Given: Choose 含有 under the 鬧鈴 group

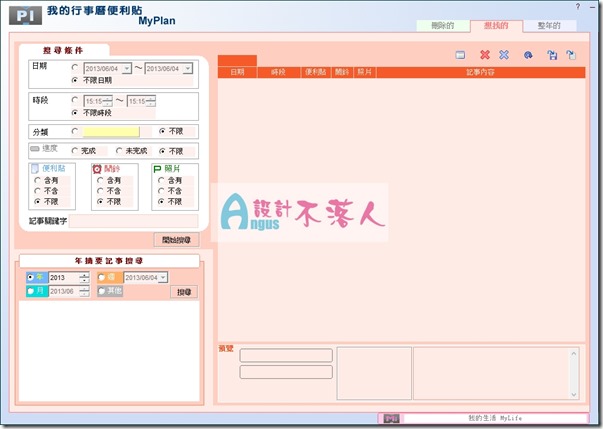Looking at the screenshot, I should click(x=97, y=180).
